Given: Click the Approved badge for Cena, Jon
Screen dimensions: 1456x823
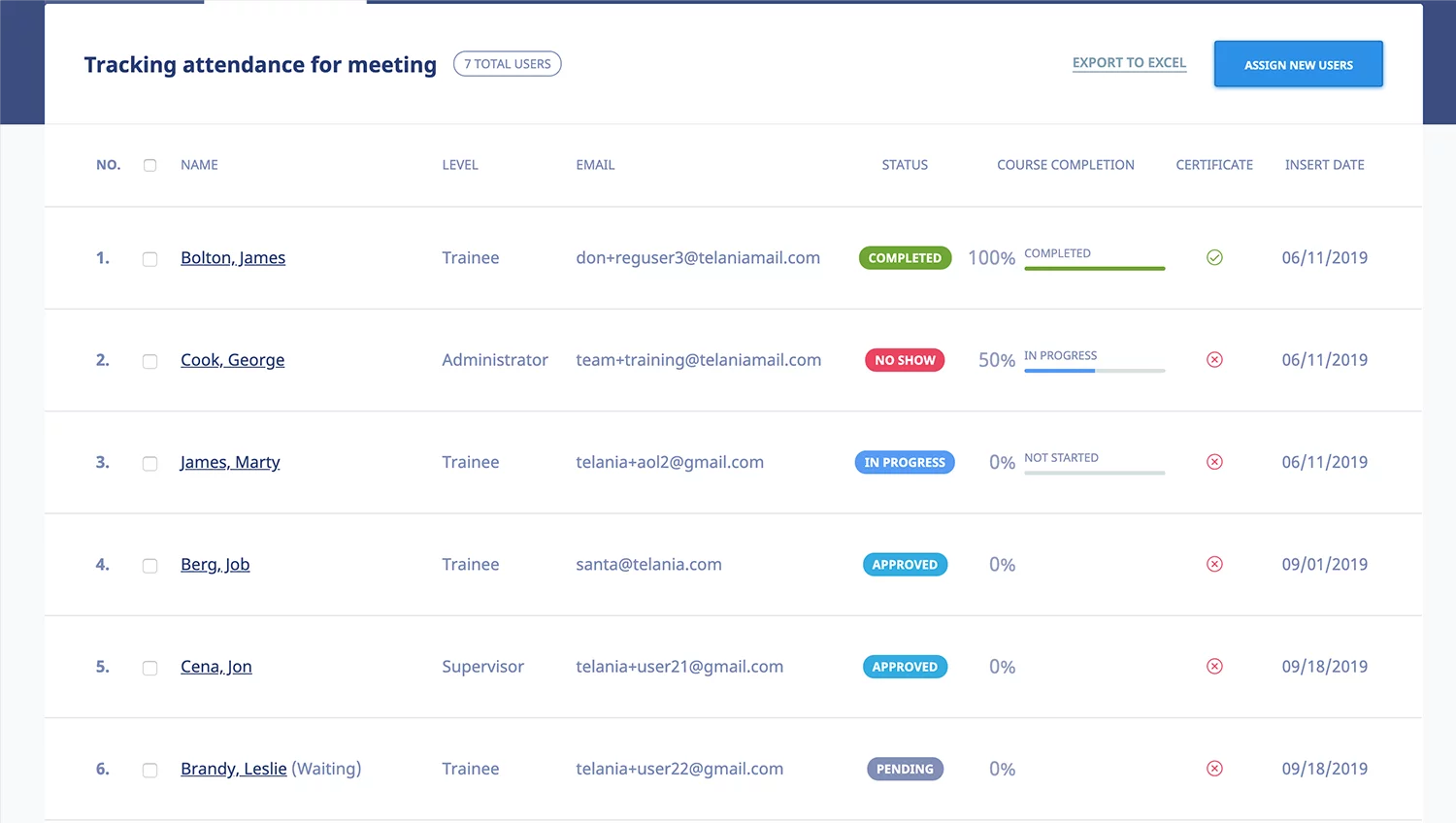Looking at the screenshot, I should 905,667.
